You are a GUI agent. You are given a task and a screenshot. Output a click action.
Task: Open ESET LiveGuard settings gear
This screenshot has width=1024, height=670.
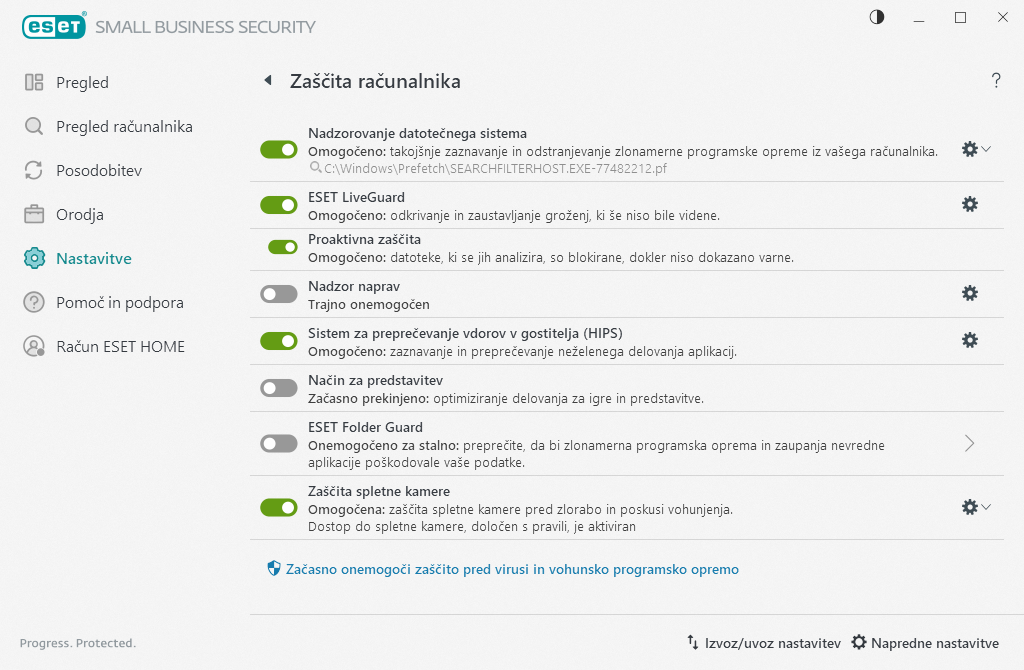(x=969, y=204)
